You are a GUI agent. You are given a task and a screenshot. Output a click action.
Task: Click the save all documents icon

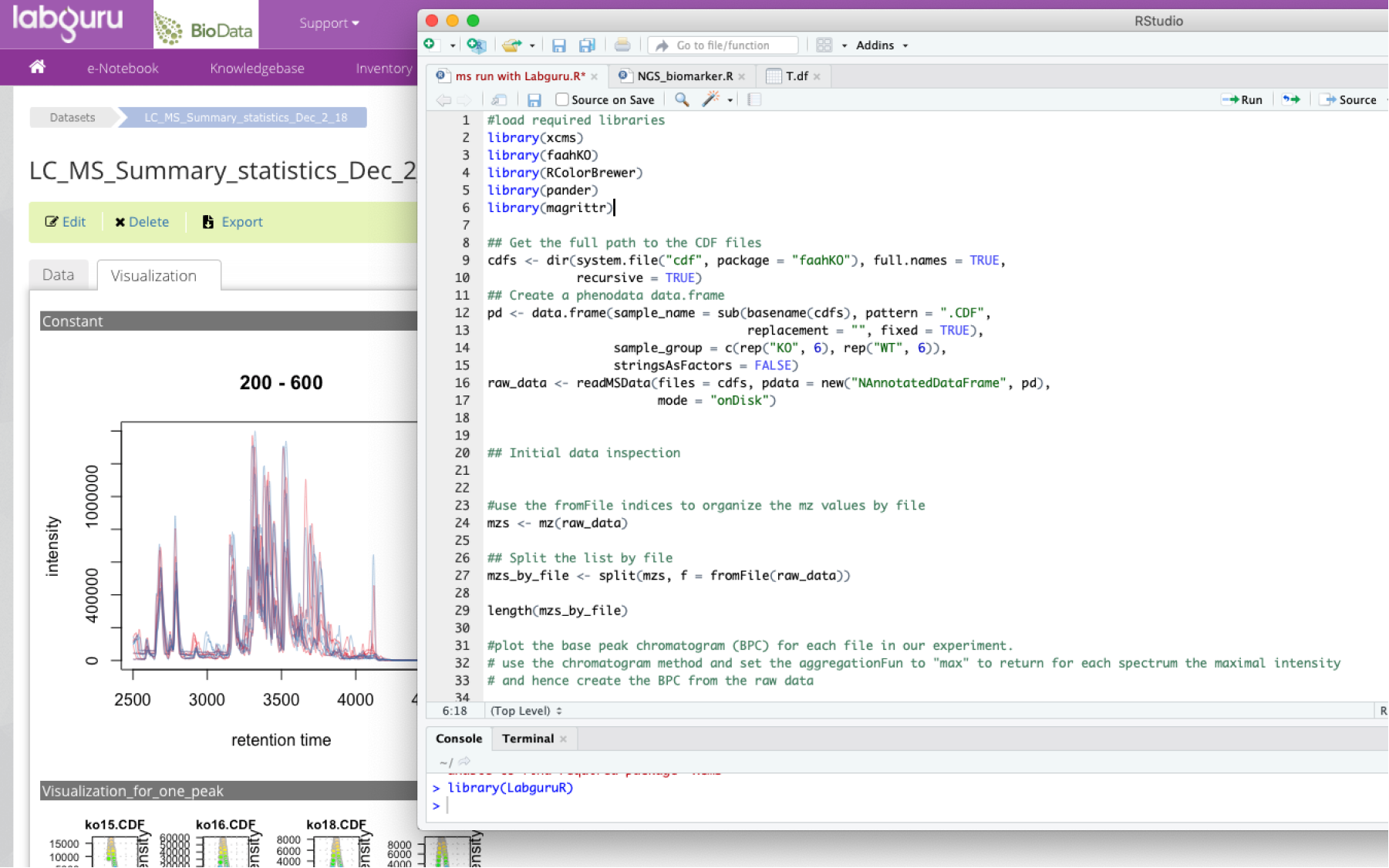click(x=587, y=45)
